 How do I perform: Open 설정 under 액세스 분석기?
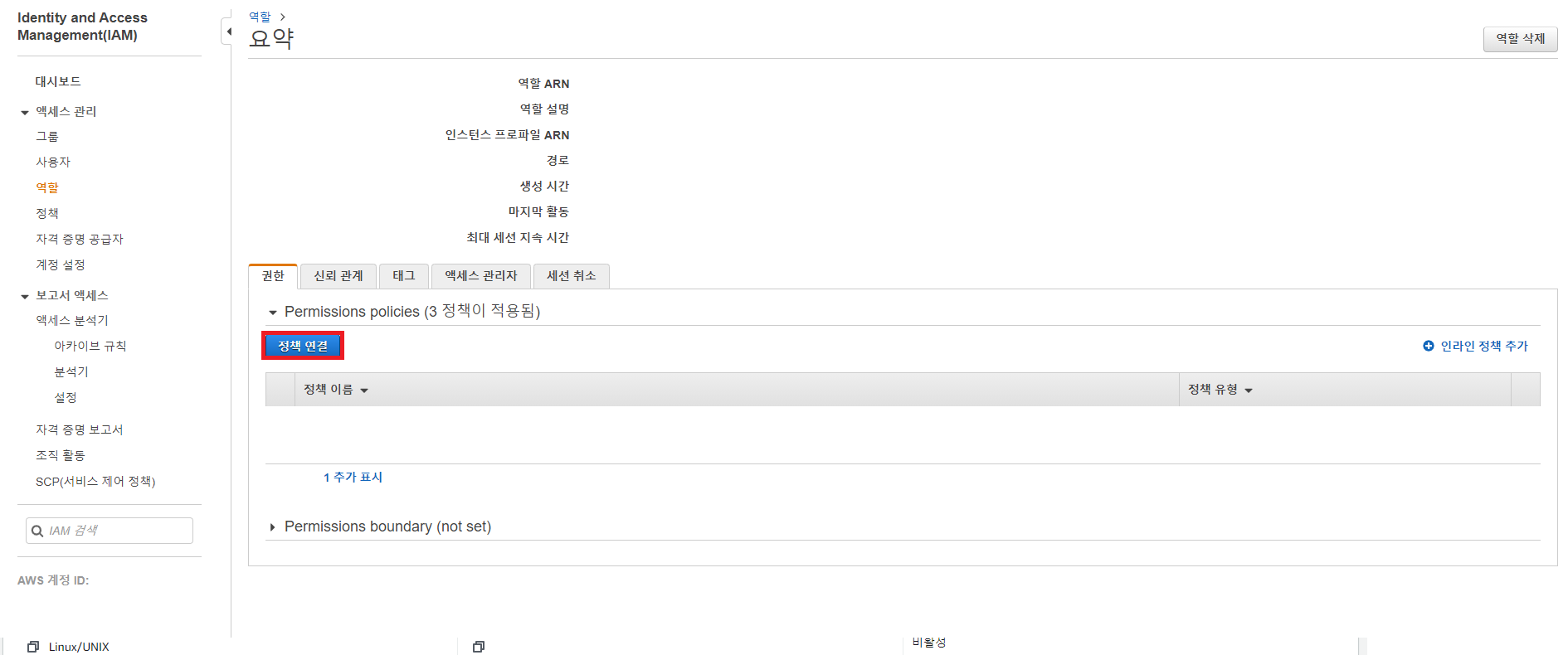(x=66, y=397)
